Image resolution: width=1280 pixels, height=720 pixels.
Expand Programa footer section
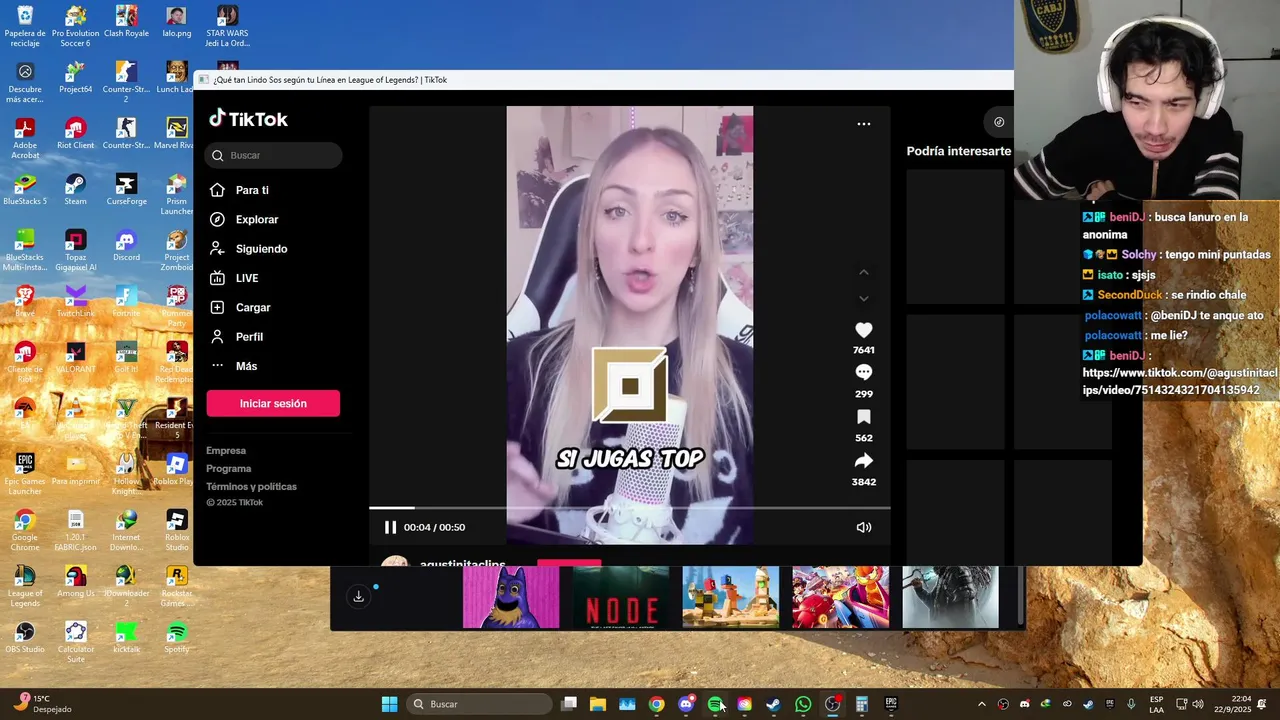point(228,469)
